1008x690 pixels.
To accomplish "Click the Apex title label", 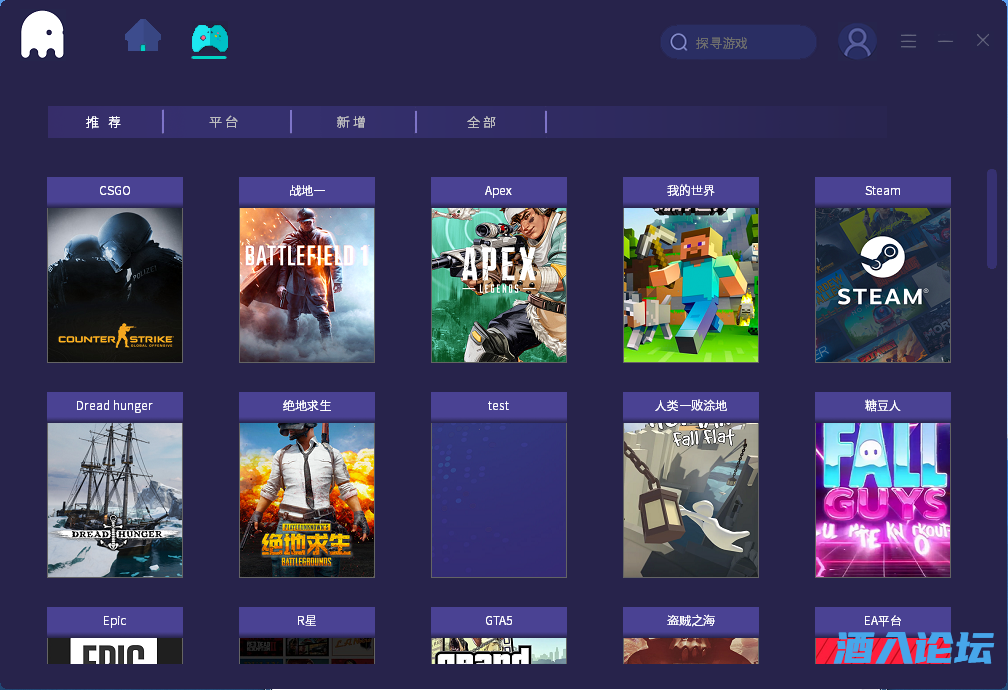I will click(499, 191).
